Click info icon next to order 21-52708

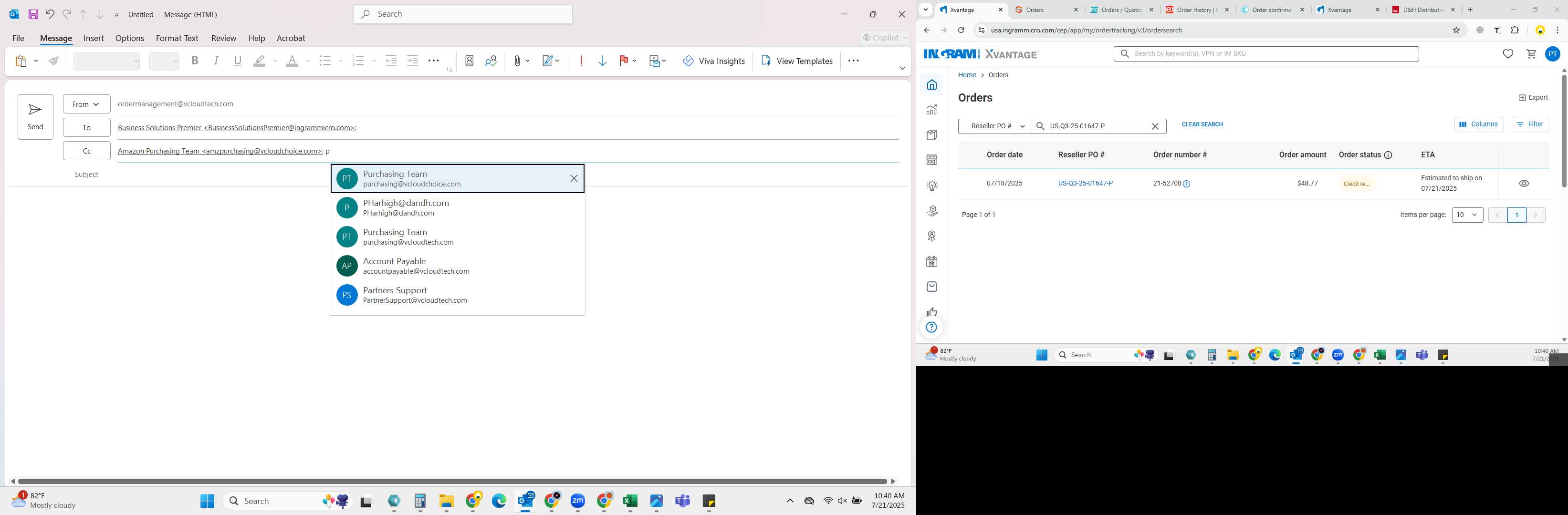[1186, 184]
